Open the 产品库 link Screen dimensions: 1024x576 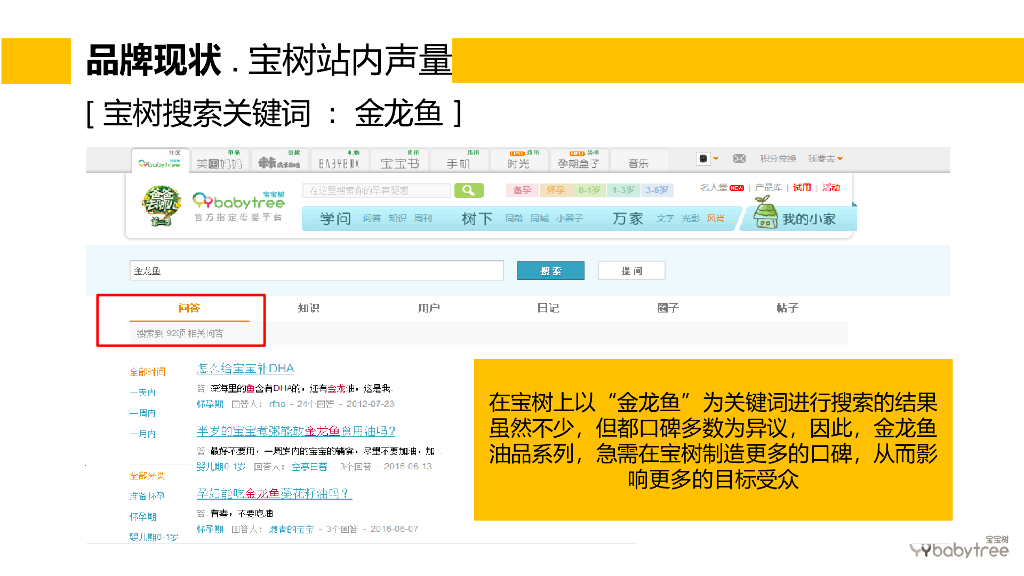pyautogui.click(x=768, y=187)
